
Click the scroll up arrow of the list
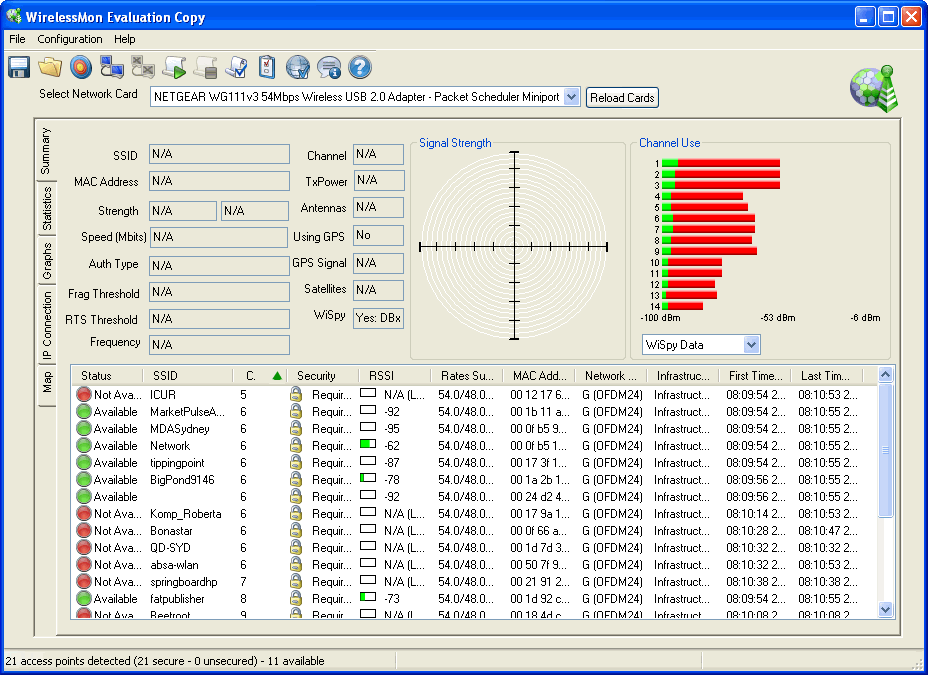(x=885, y=374)
